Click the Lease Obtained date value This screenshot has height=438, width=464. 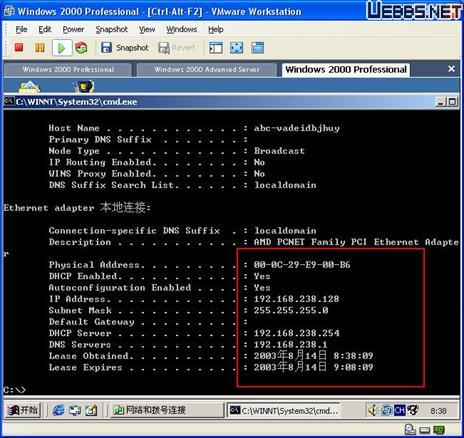[x=313, y=356]
